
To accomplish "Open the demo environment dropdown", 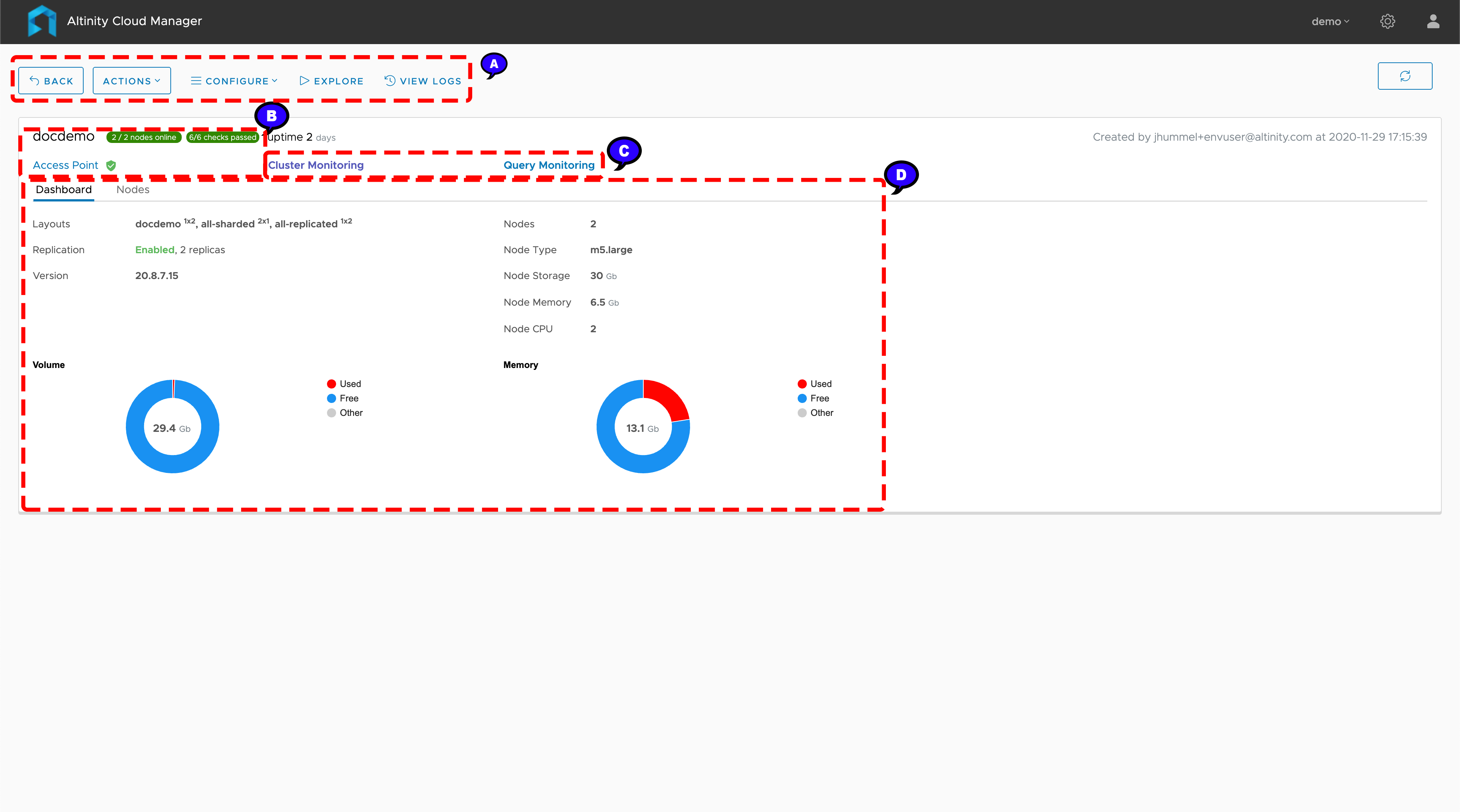I will pyautogui.click(x=1330, y=22).
